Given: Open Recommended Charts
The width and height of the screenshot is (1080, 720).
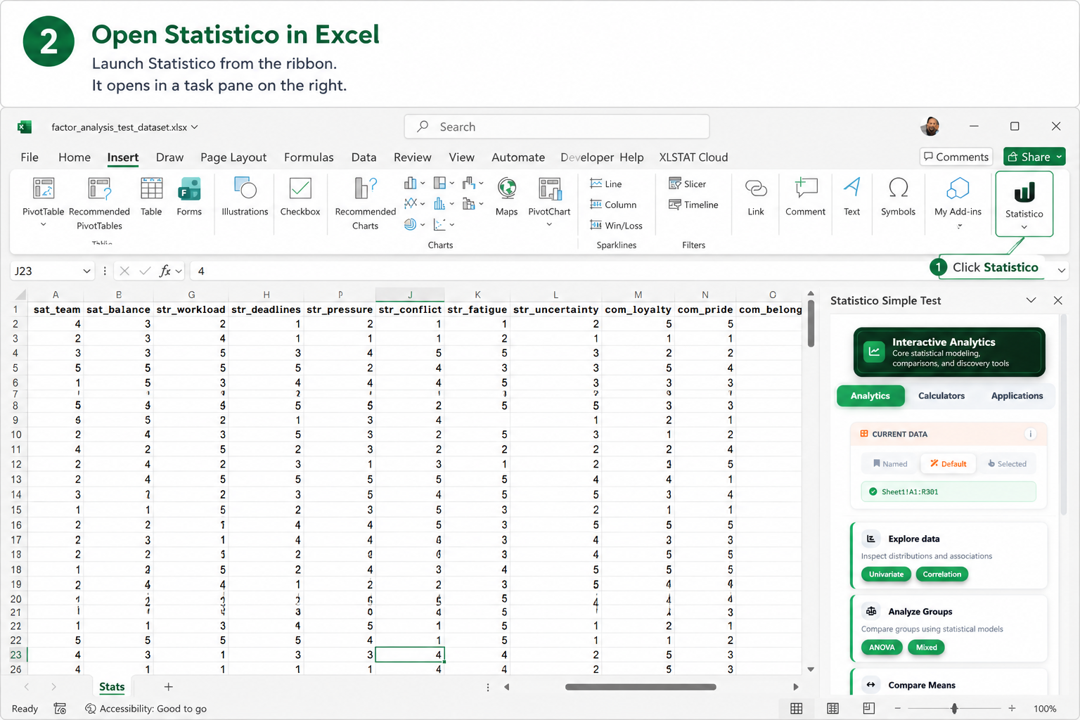Looking at the screenshot, I should (365, 203).
